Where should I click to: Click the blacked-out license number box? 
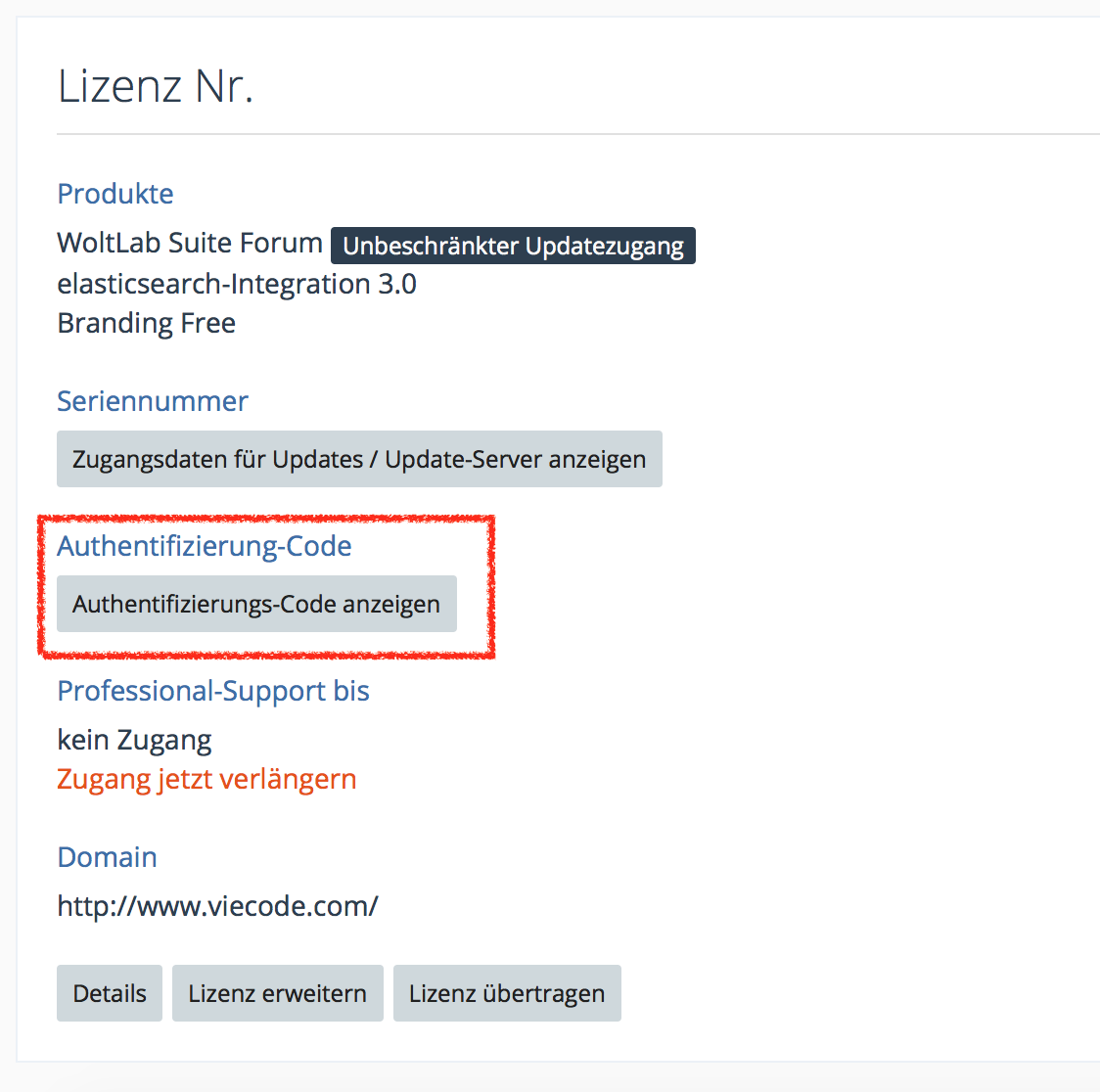[339, 87]
